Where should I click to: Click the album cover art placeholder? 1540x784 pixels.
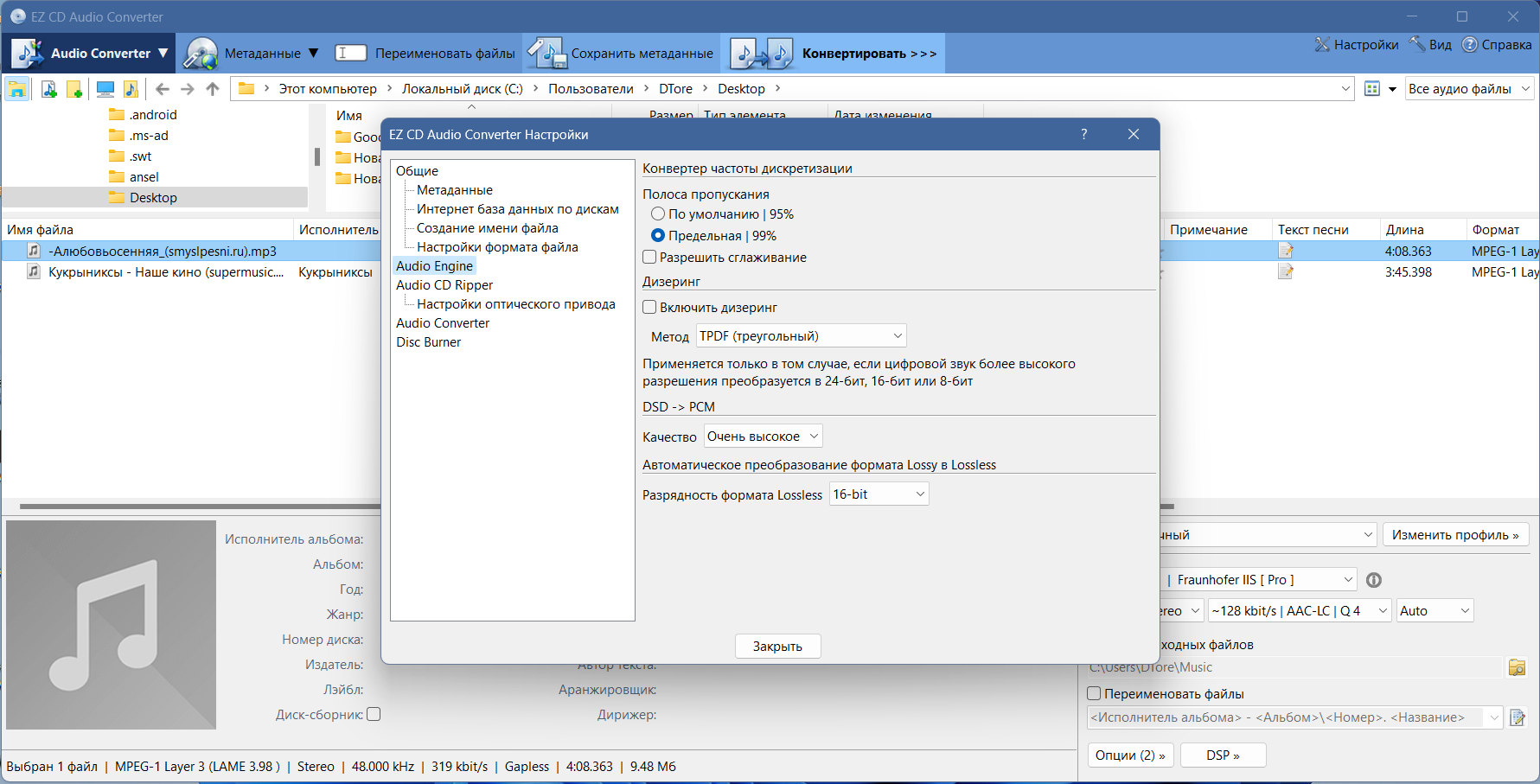111,625
